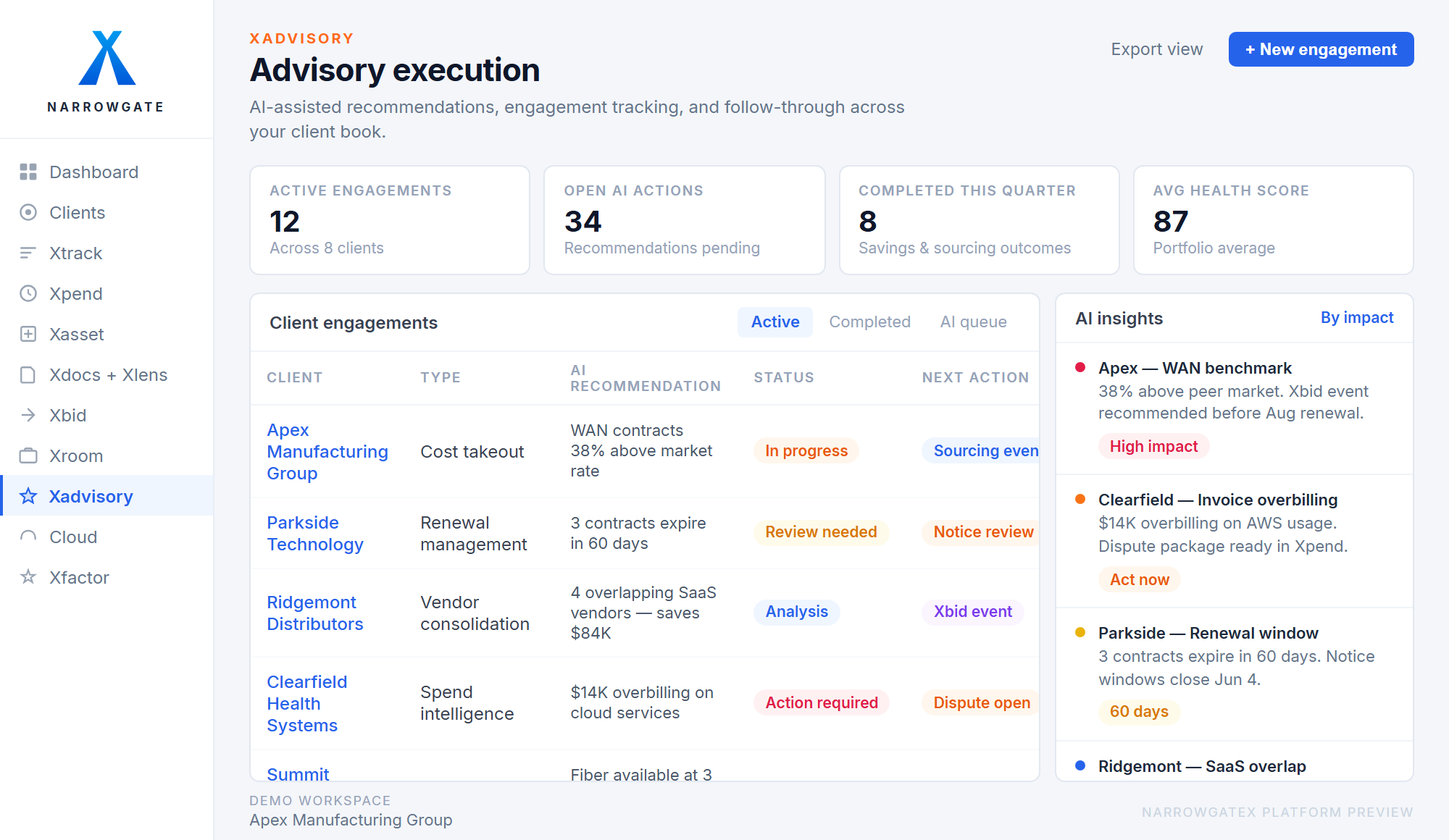1449x840 pixels.
Task: Click the Completed This Quarter card
Action: pyautogui.click(x=979, y=220)
